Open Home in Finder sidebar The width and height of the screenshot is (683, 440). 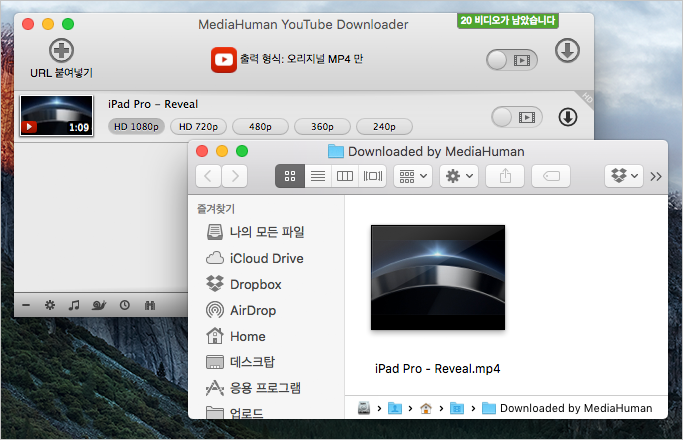(266, 336)
